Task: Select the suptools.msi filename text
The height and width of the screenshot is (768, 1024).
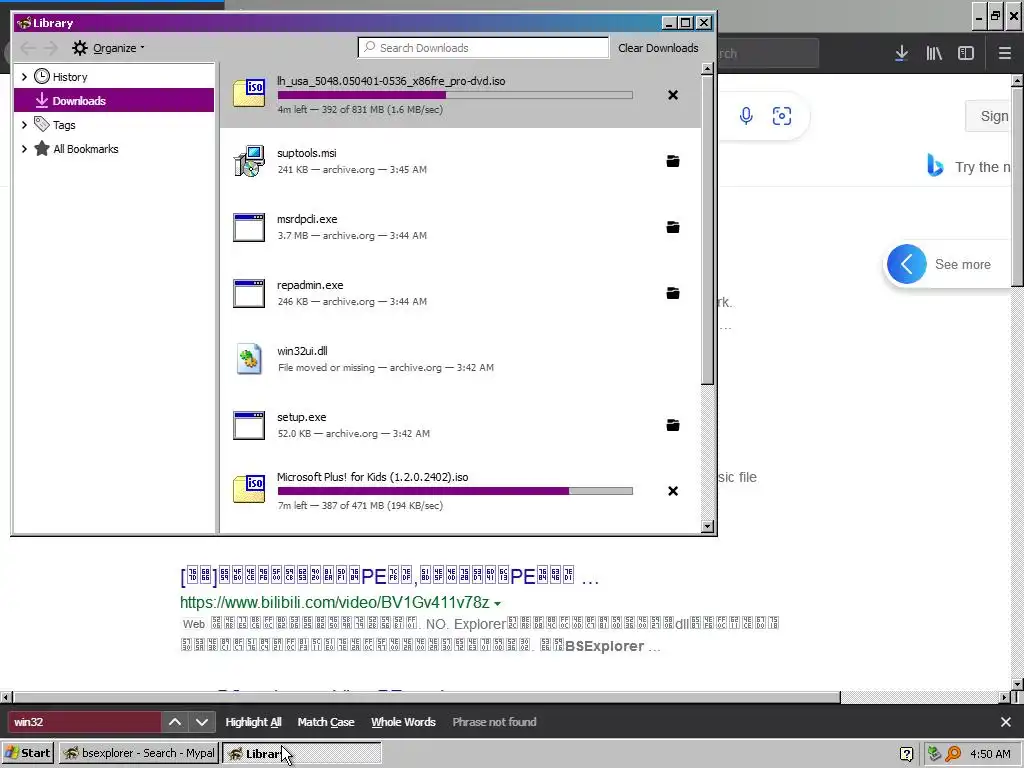Action: [307, 153]
